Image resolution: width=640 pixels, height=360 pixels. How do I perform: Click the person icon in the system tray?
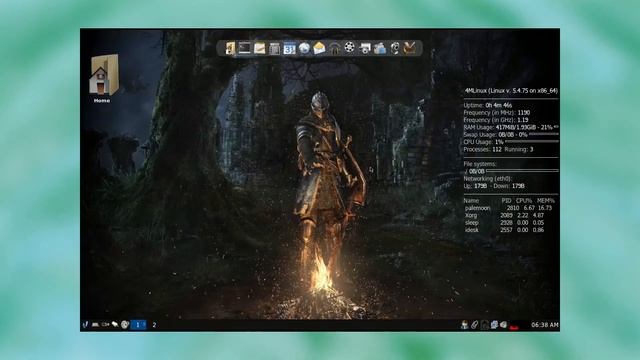[x=464, y=324]
